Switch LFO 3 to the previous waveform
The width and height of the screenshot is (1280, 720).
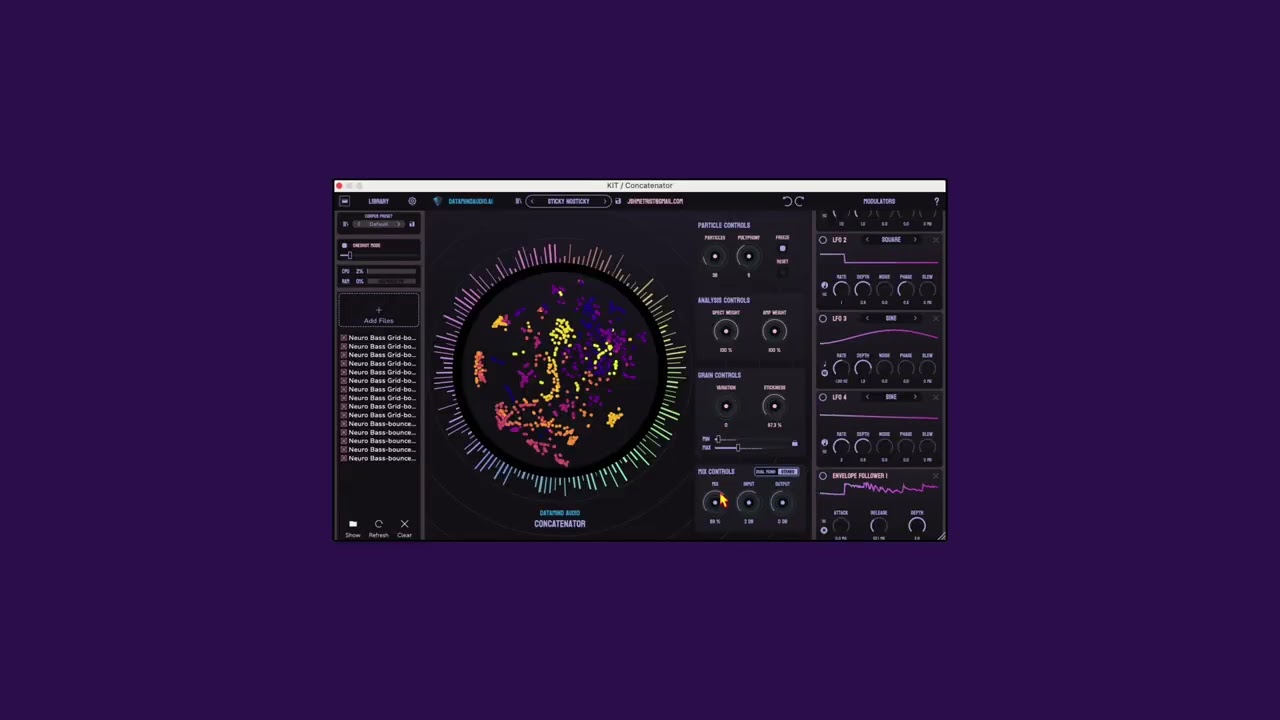[867, 318]
